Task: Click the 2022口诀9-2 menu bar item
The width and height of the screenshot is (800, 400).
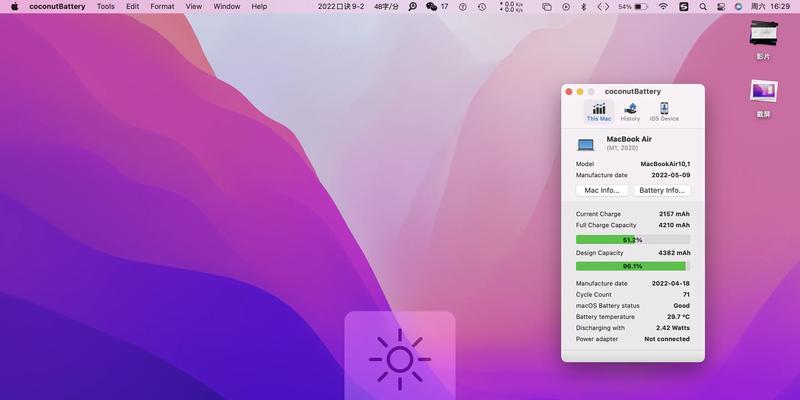Action: click(x=341, y=7)
